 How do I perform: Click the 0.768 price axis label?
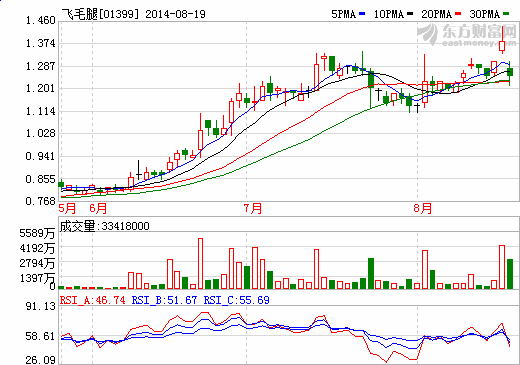41,201
